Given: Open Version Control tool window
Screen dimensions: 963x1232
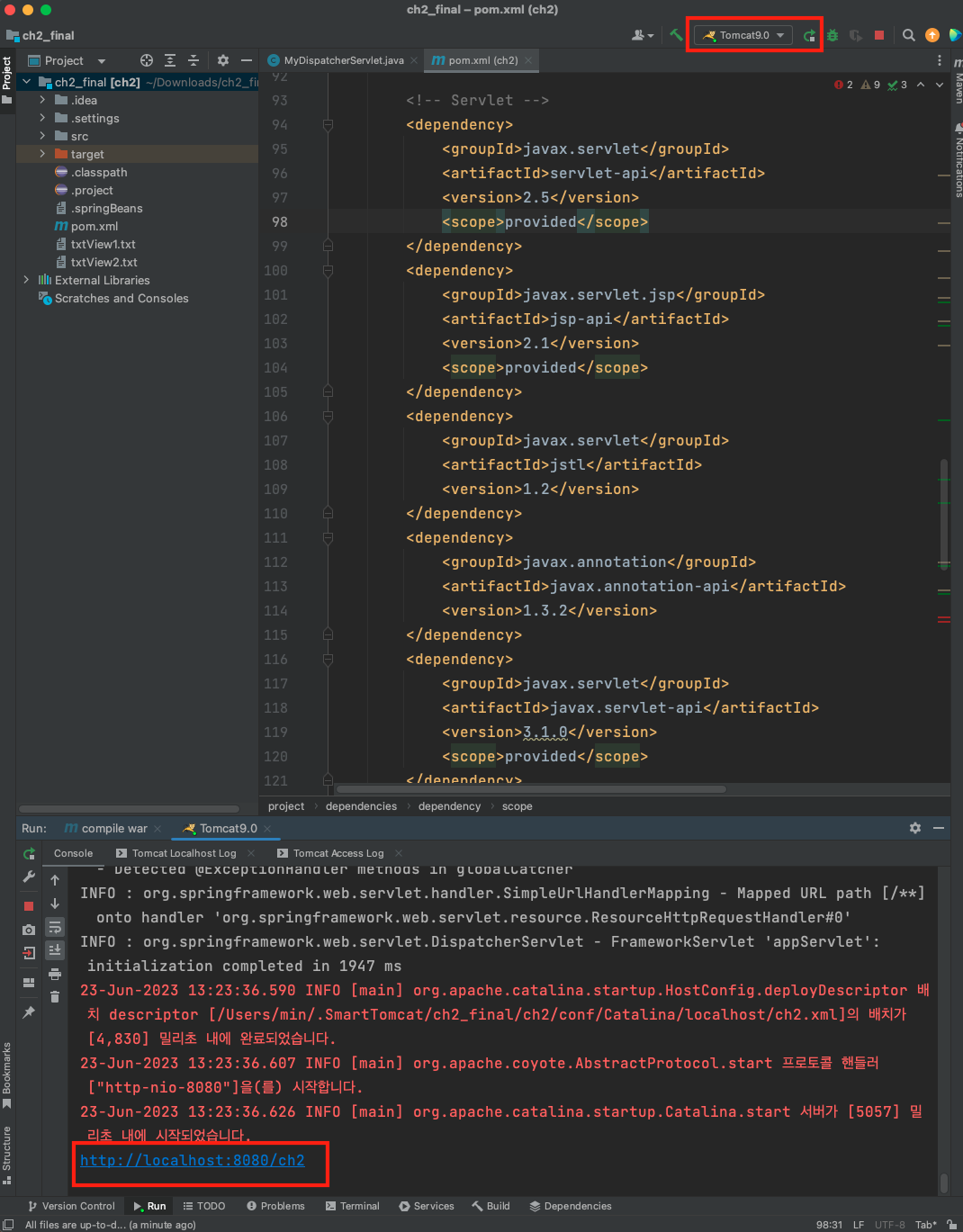Looking at the screenshot, I should [x=71, y=1206].
